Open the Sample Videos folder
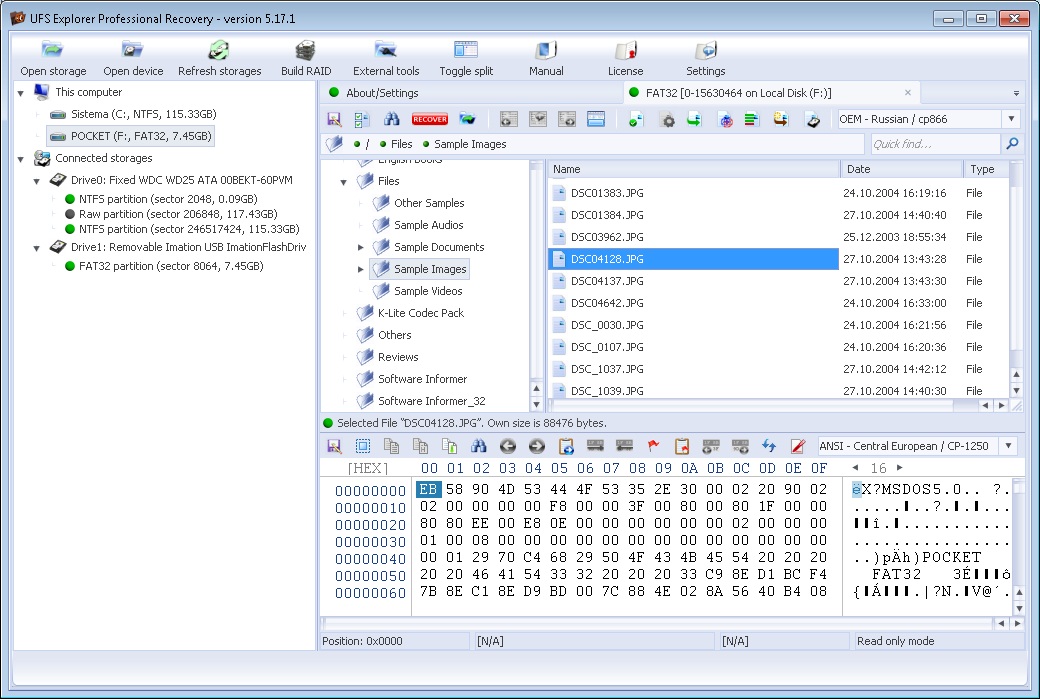This screenshot has width=1040, height=699. [x=428, y=291]
